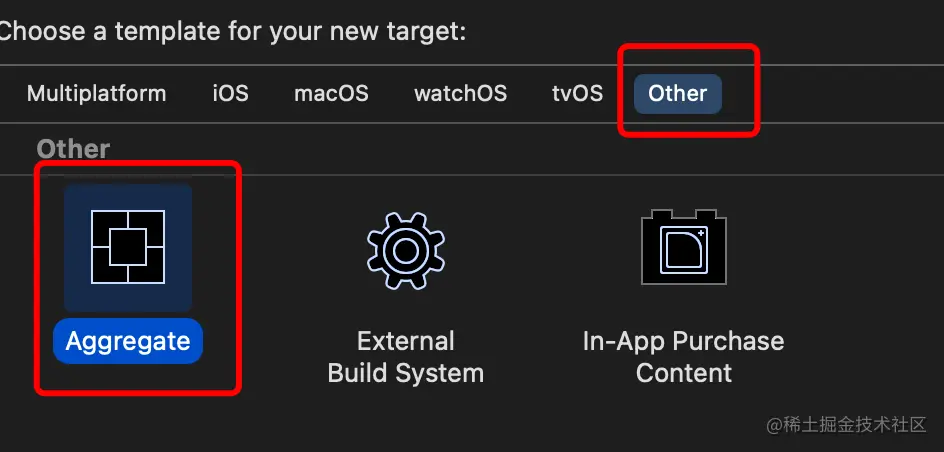This screenshot has height=452, width=944.
Task: Click the gray Other section header
Action: [73, 149]
